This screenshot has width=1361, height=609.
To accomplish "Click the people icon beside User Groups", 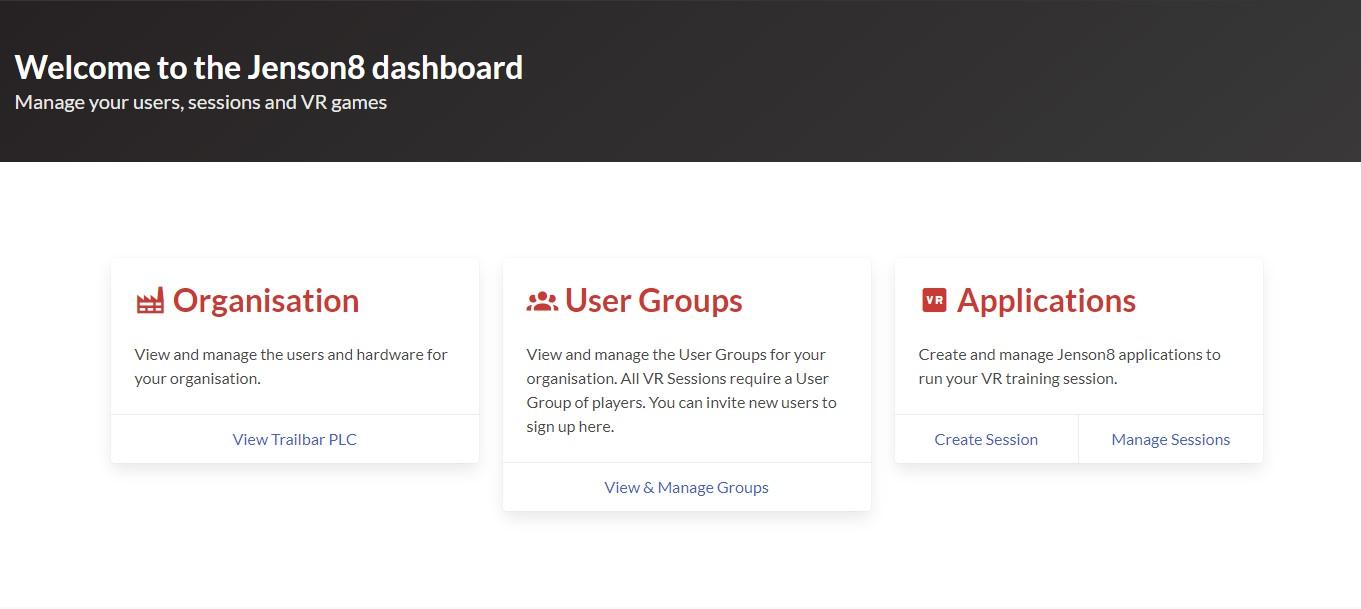I will [542, 301].
